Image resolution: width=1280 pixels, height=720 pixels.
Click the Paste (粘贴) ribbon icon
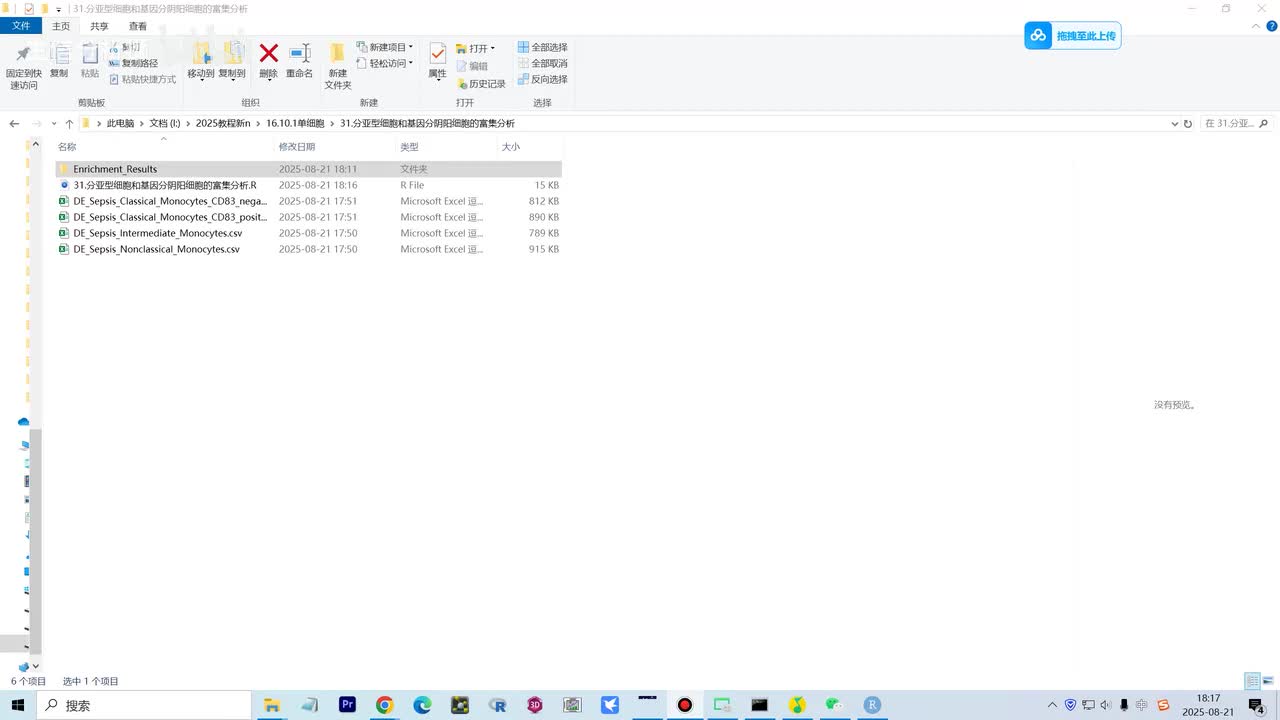coord(90,61)
